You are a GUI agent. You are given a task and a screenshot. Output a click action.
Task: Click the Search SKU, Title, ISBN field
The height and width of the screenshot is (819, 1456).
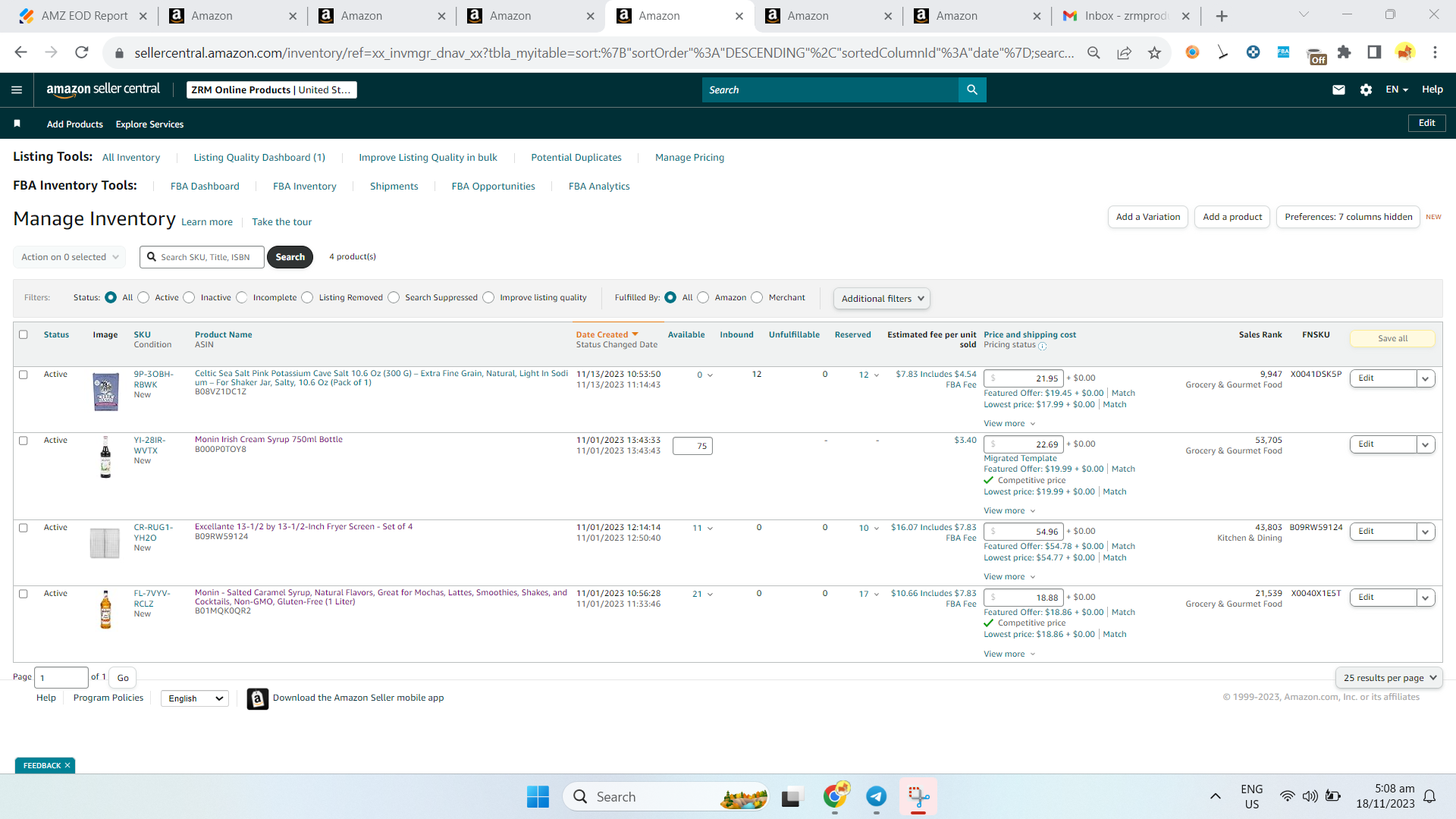pos(202,257)
